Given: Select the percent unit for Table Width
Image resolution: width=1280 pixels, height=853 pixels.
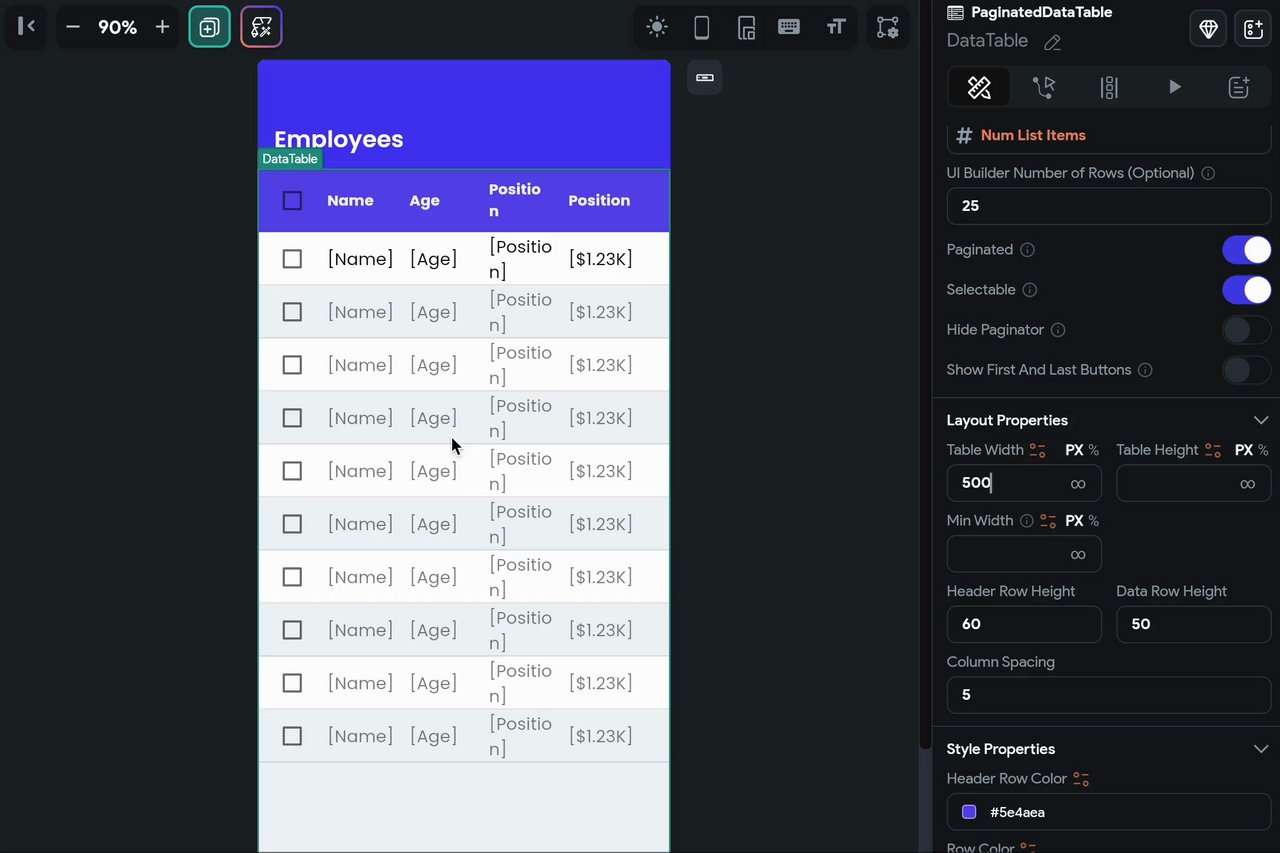Looking at the screenshot, I should [1094, 450].
